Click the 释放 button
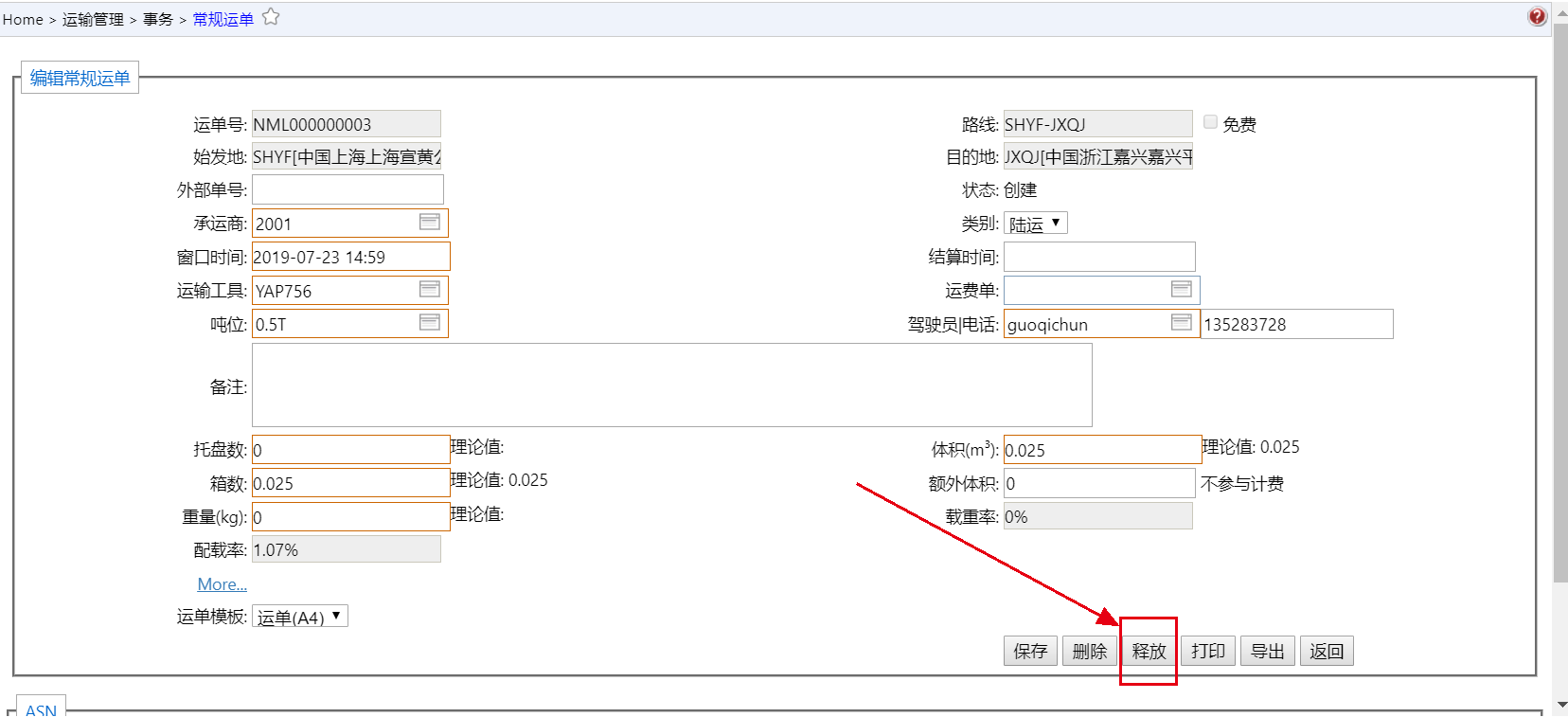Screen dimensions: 1568x717 pos(1149,651)
